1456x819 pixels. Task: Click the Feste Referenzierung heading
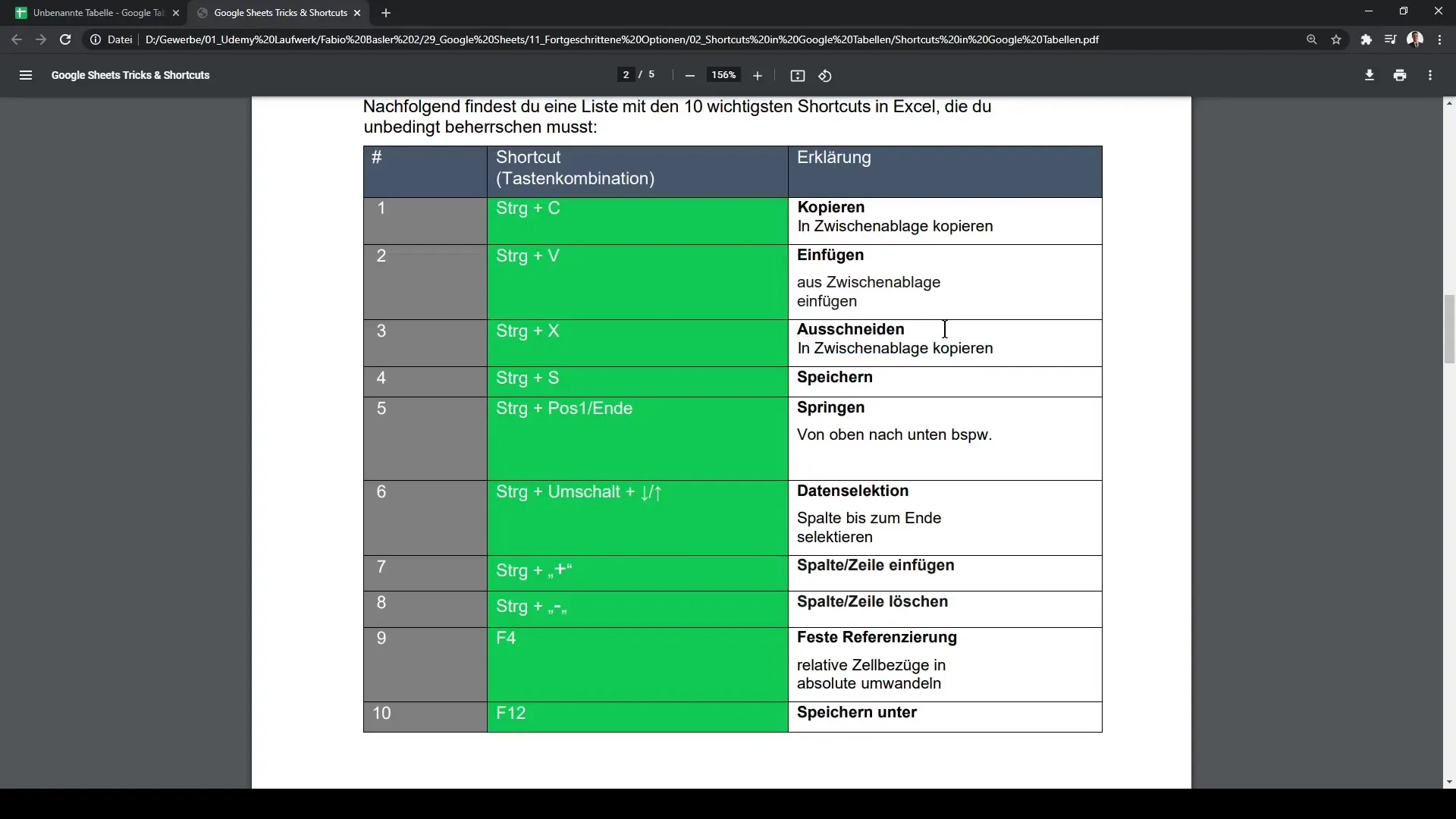coord(877,638)
